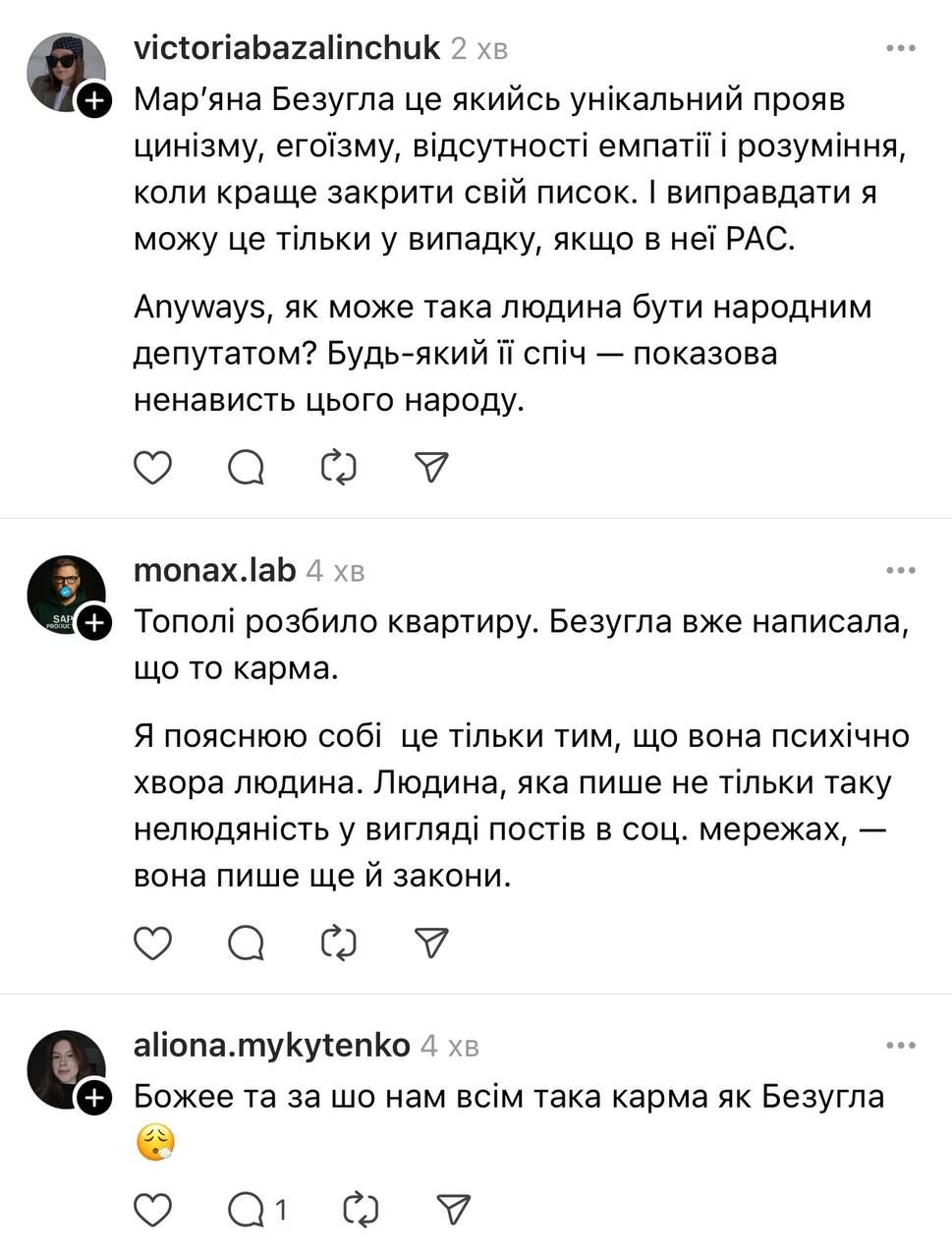Image resolution: width=952 pixels, height=1258 pixels.
Task: Follow victoriabazalinchuk using the plus badge
Action: (x=93, y=100)
